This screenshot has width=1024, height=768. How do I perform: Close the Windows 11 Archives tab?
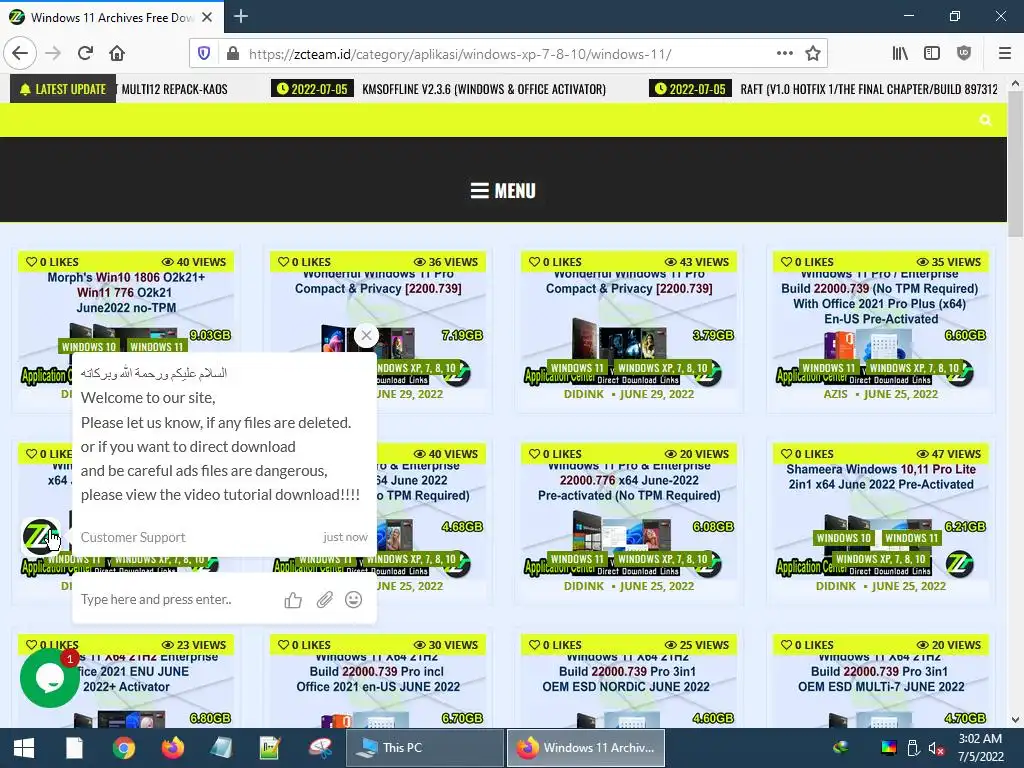207,17
